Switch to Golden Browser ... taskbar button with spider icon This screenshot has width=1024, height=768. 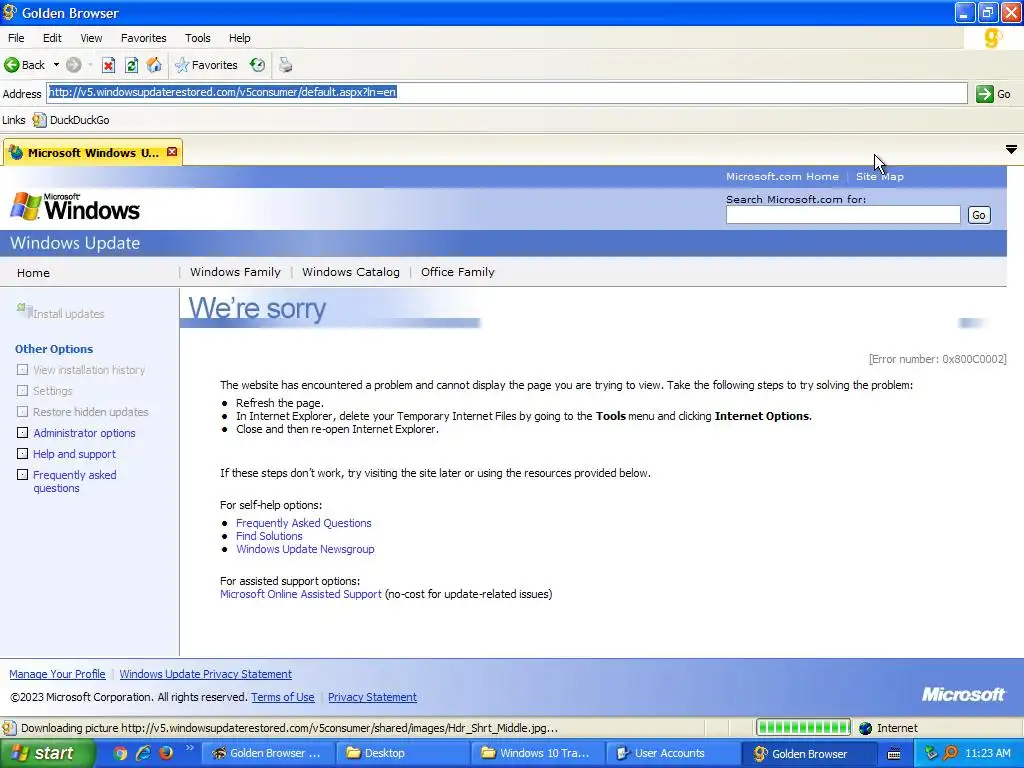(x=266, y=753)
